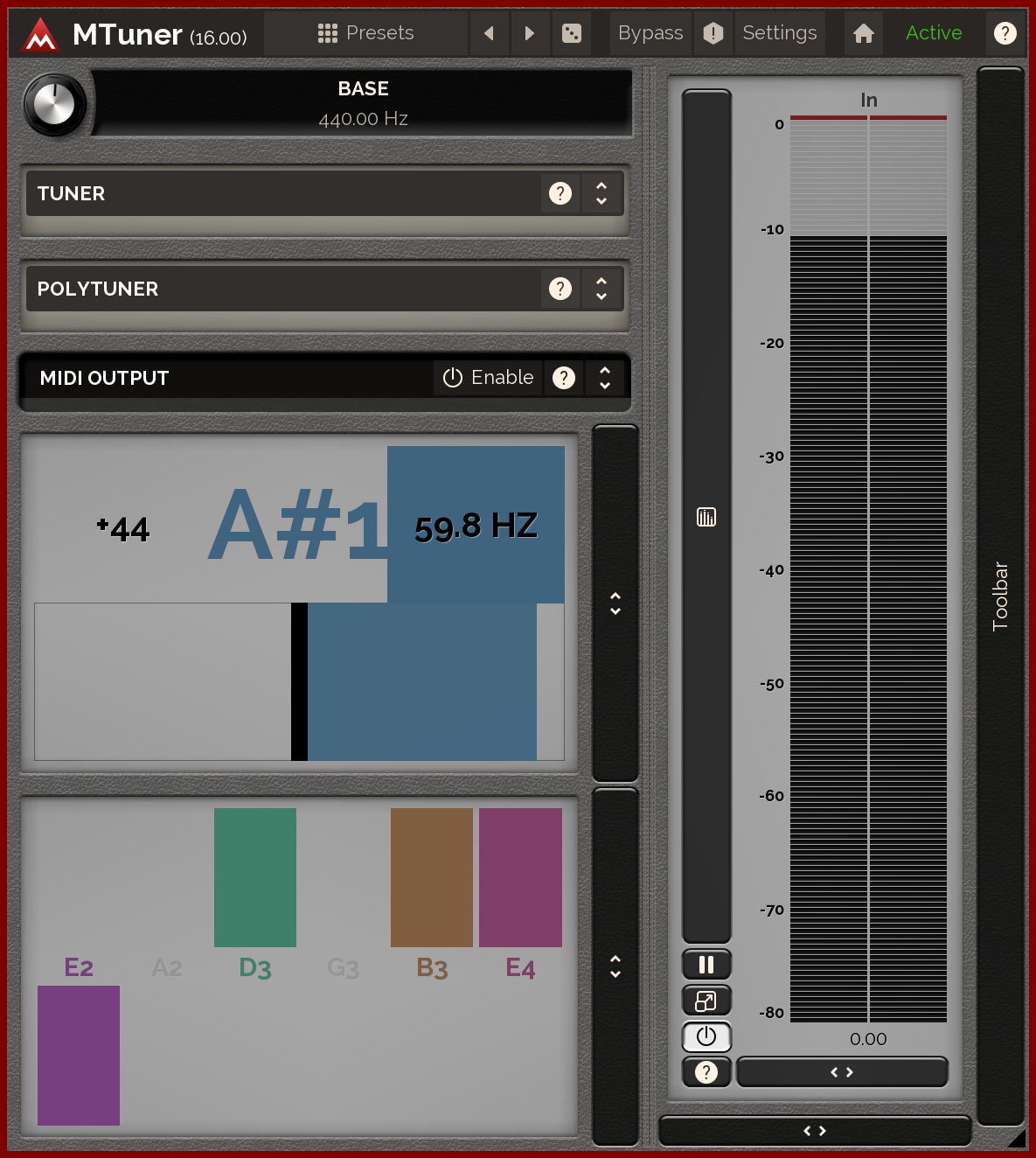
Task: Toggle the Bypass button
Action: point(650,33)
